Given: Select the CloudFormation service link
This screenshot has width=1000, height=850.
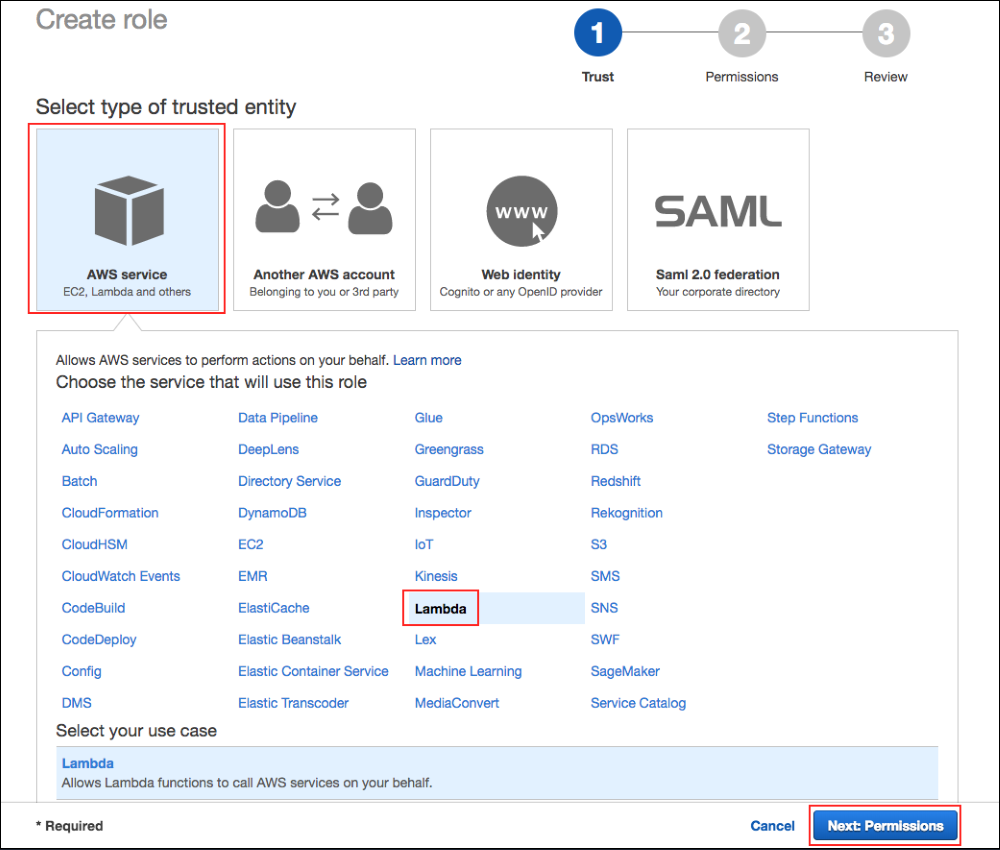Looking at the screenshot, I should [110, 512].
